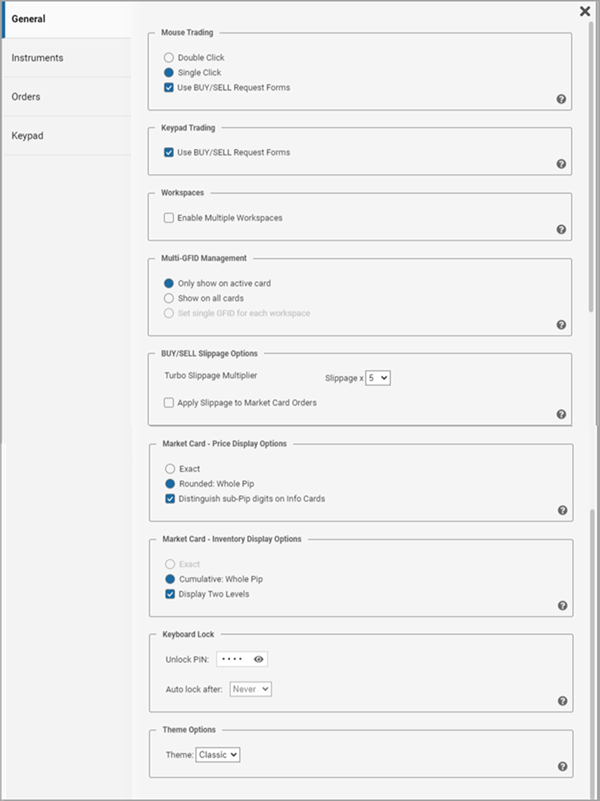Choose Show on all cards option

169,298
